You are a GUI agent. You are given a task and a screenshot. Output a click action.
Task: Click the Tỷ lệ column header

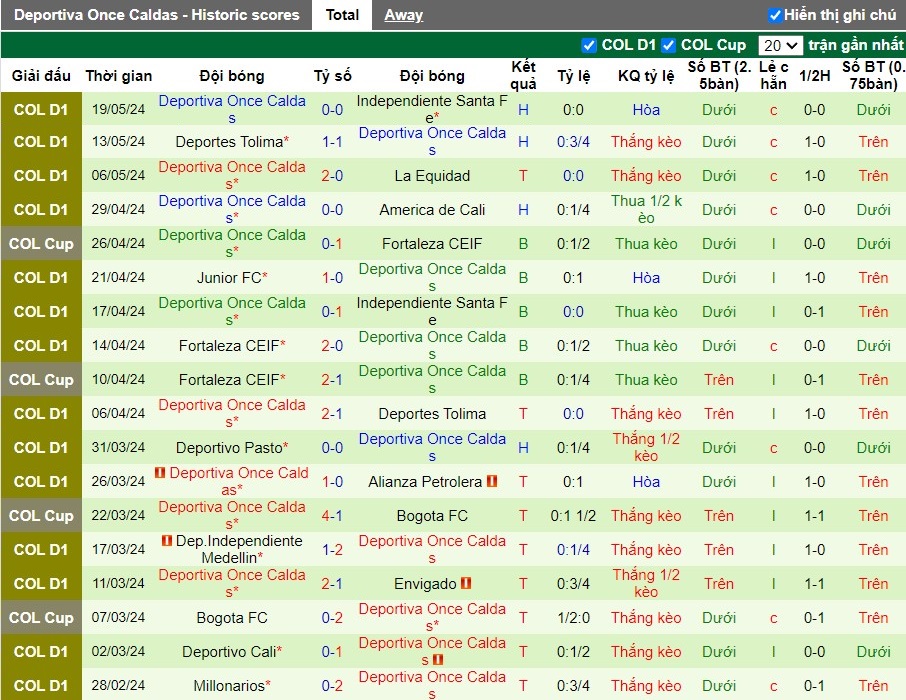573,76
